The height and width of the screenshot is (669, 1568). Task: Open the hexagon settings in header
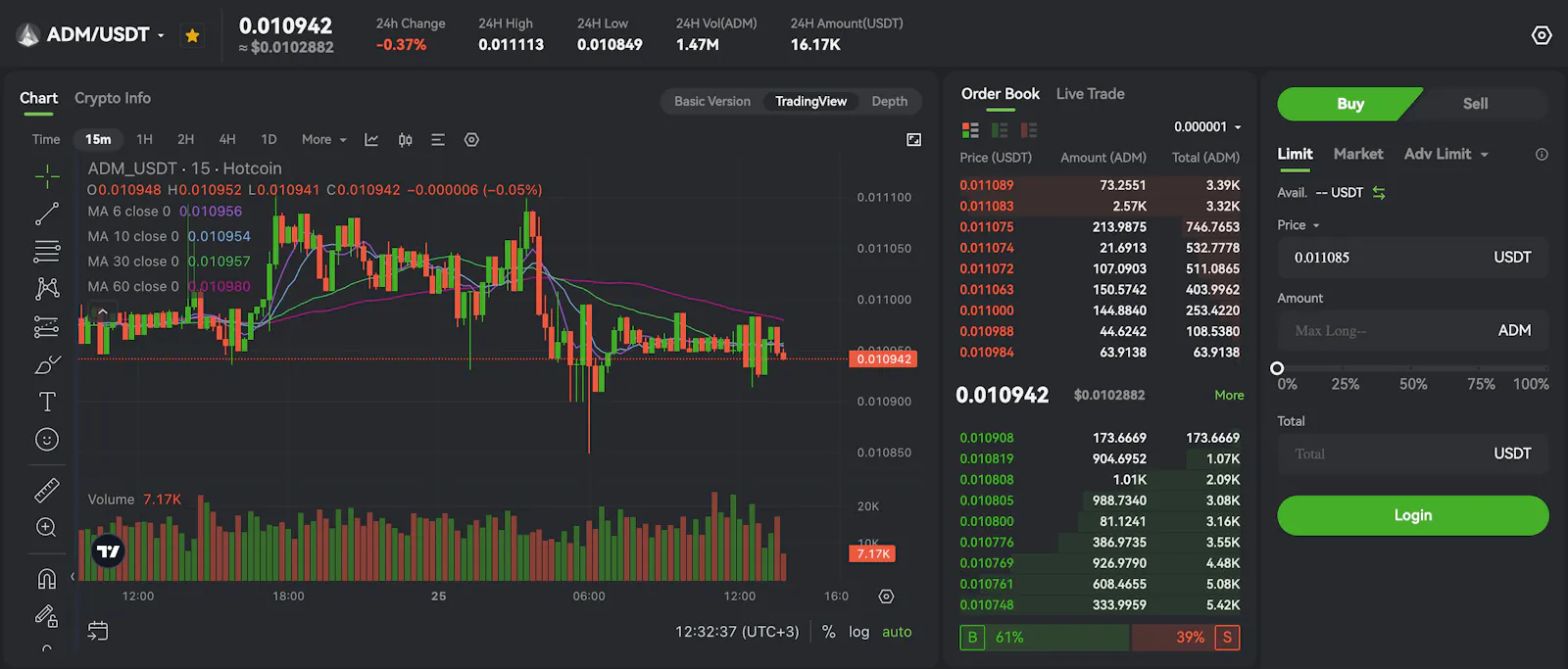[1542, 35]
